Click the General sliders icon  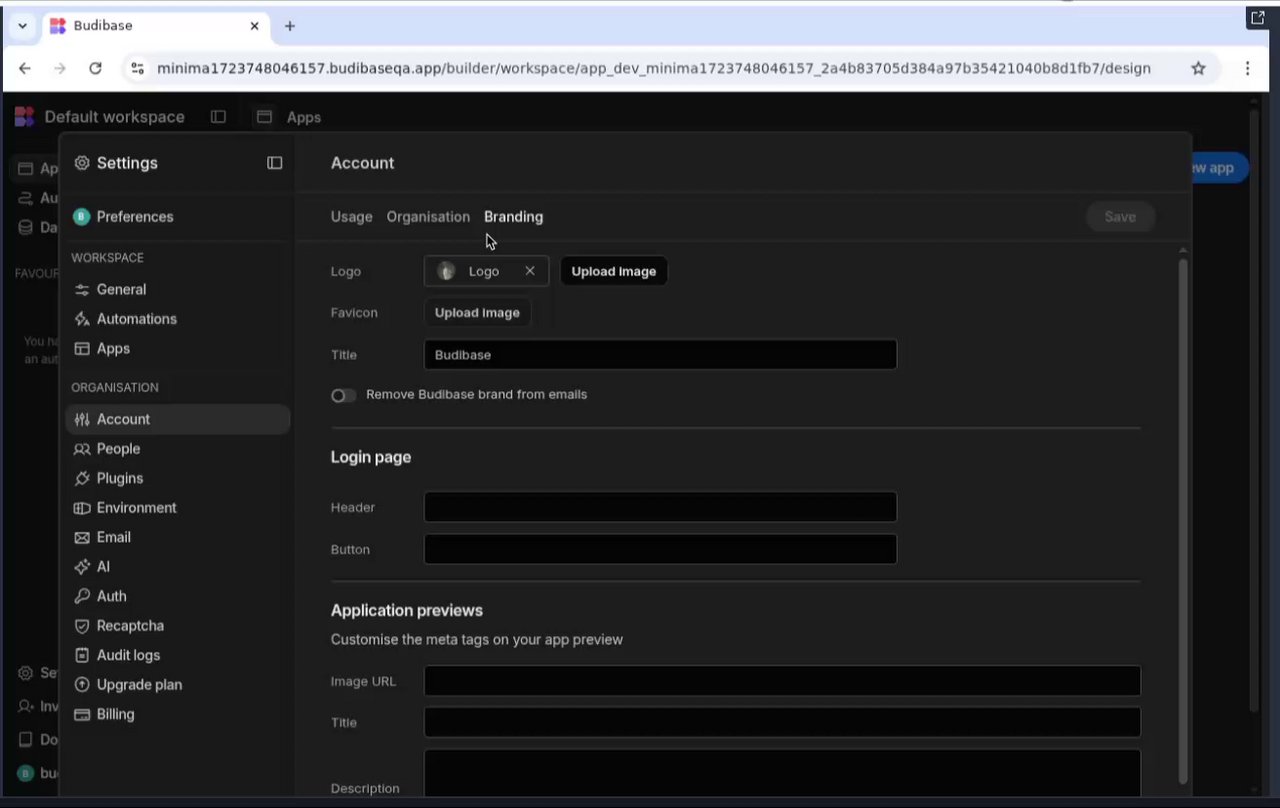(x=82, y=290)
